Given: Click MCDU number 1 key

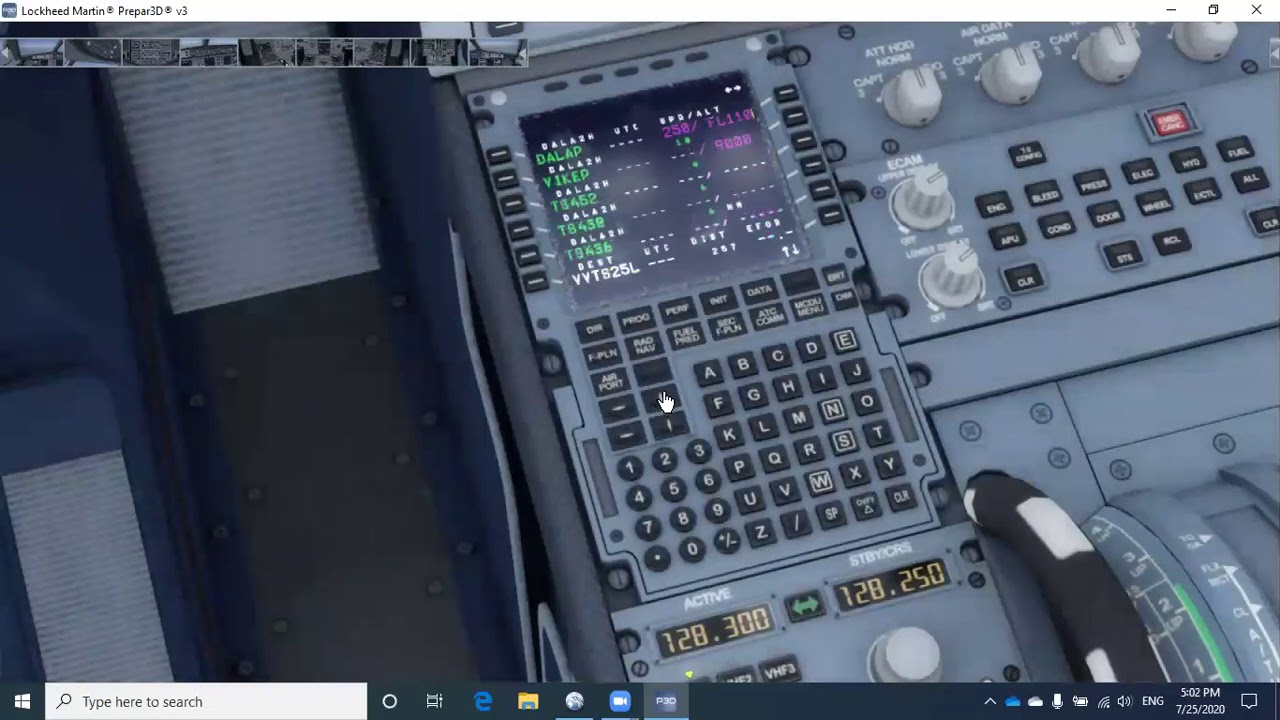Looking at the screenshot, I should (629, 469).
